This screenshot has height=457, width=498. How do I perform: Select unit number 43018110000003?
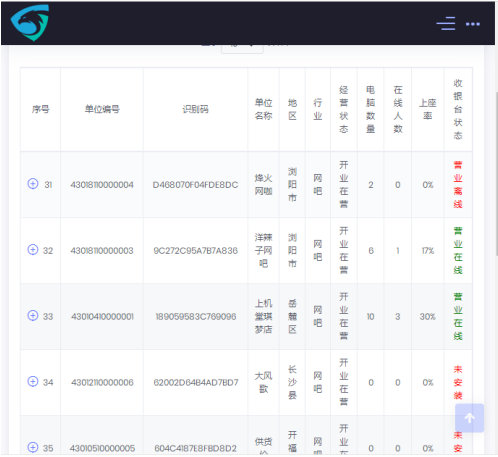pos(102,251)
